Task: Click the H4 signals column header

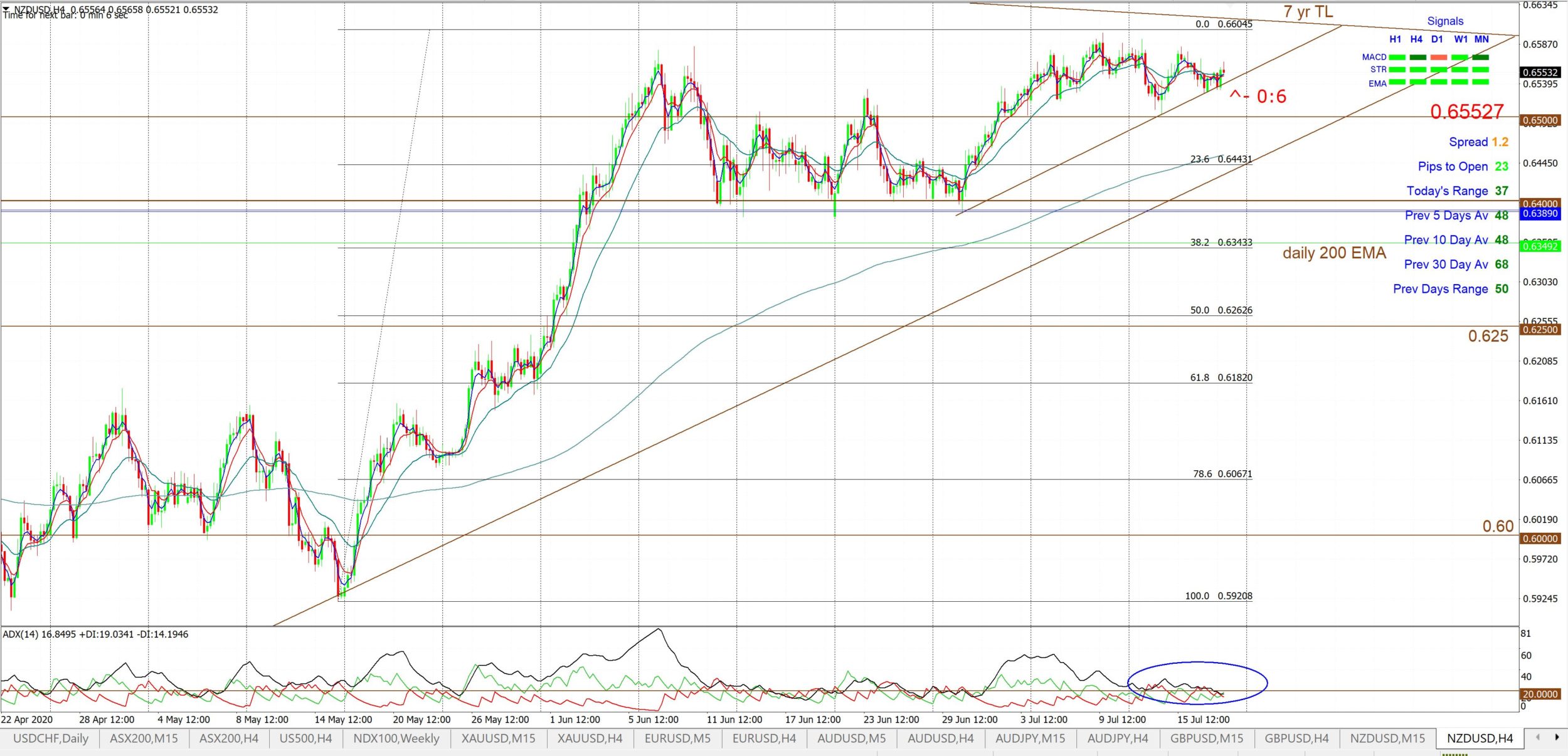Action: click(1416, 39)
